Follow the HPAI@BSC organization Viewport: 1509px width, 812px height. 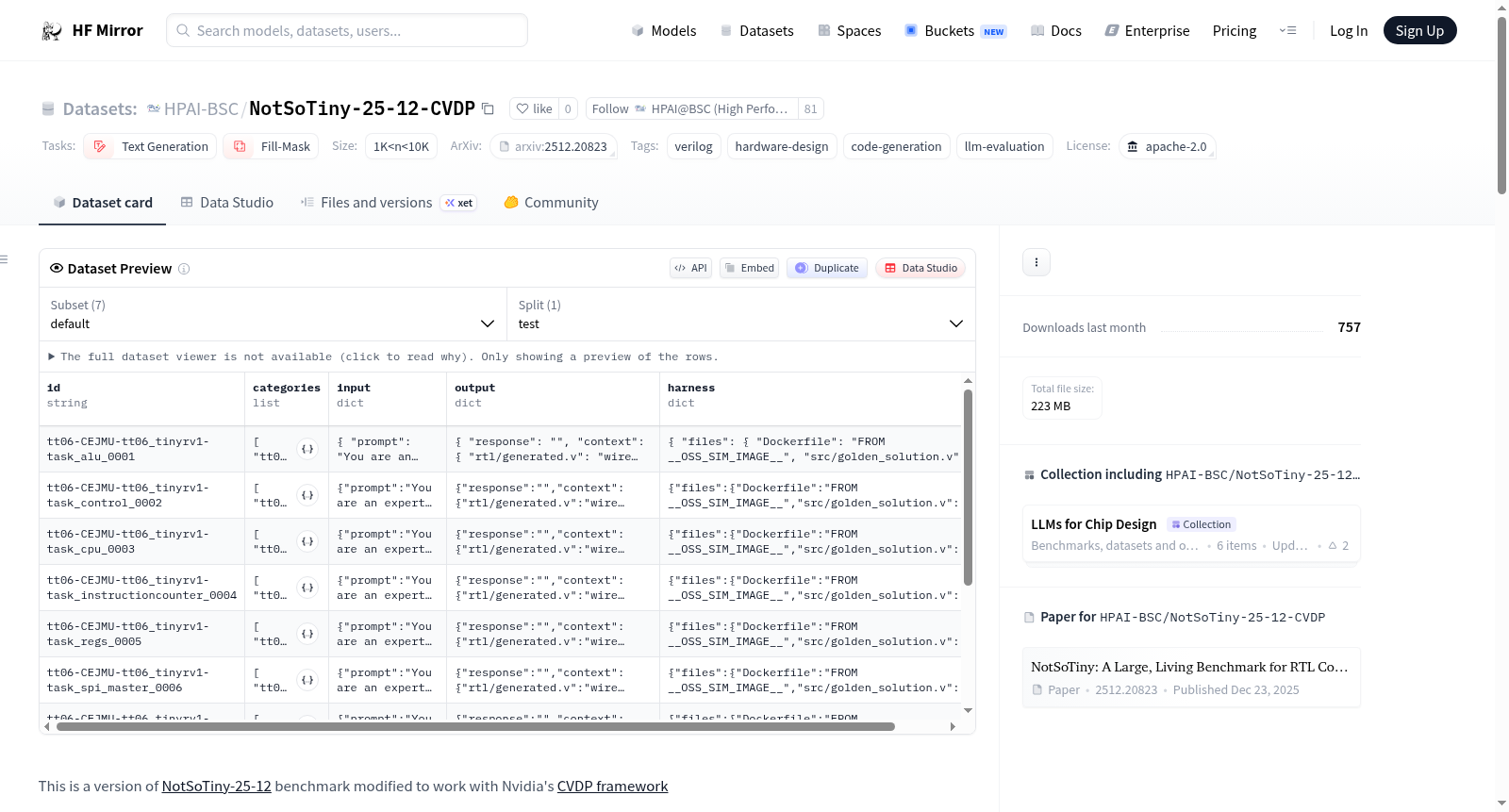pos(691,108)
